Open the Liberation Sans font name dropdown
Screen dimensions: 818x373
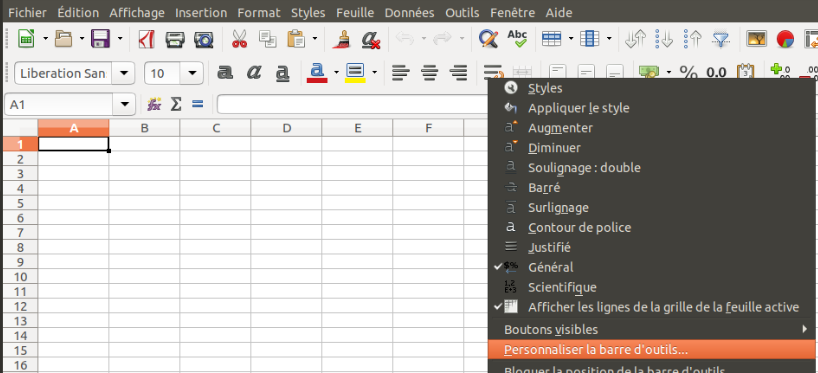pyautogui.click(x=123, y=73)
